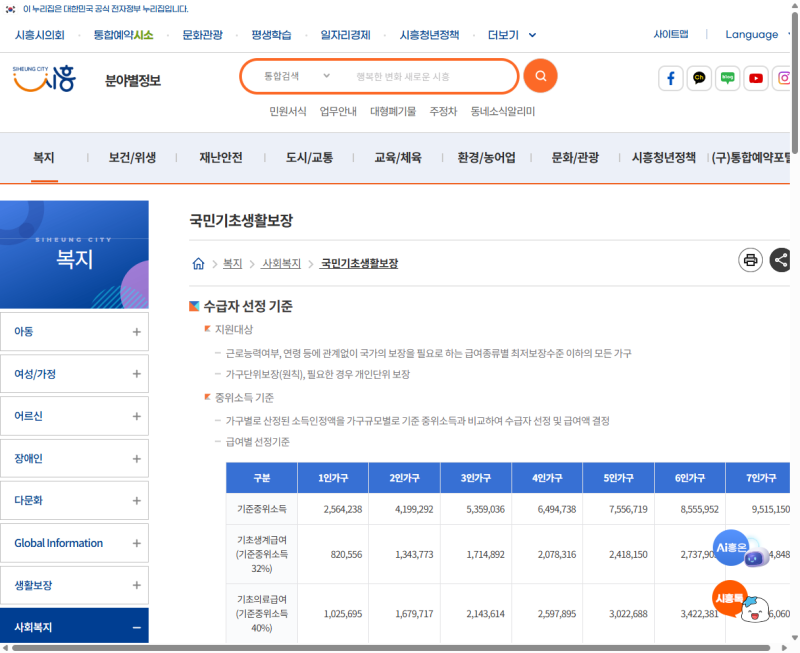Click the 1인가구 table column header
The image size is (800, 653).
pos(333,478)
